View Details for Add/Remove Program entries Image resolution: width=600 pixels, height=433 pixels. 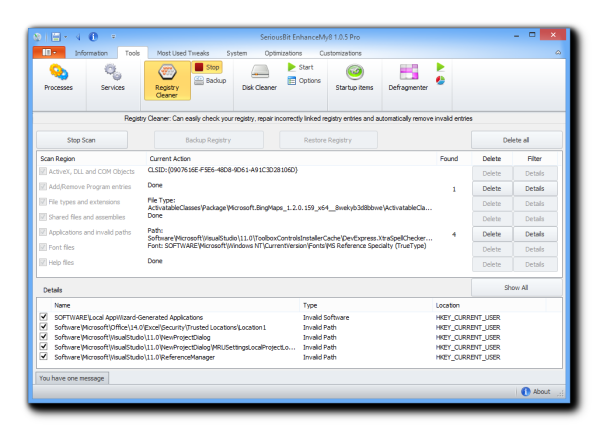coord(535,189)
